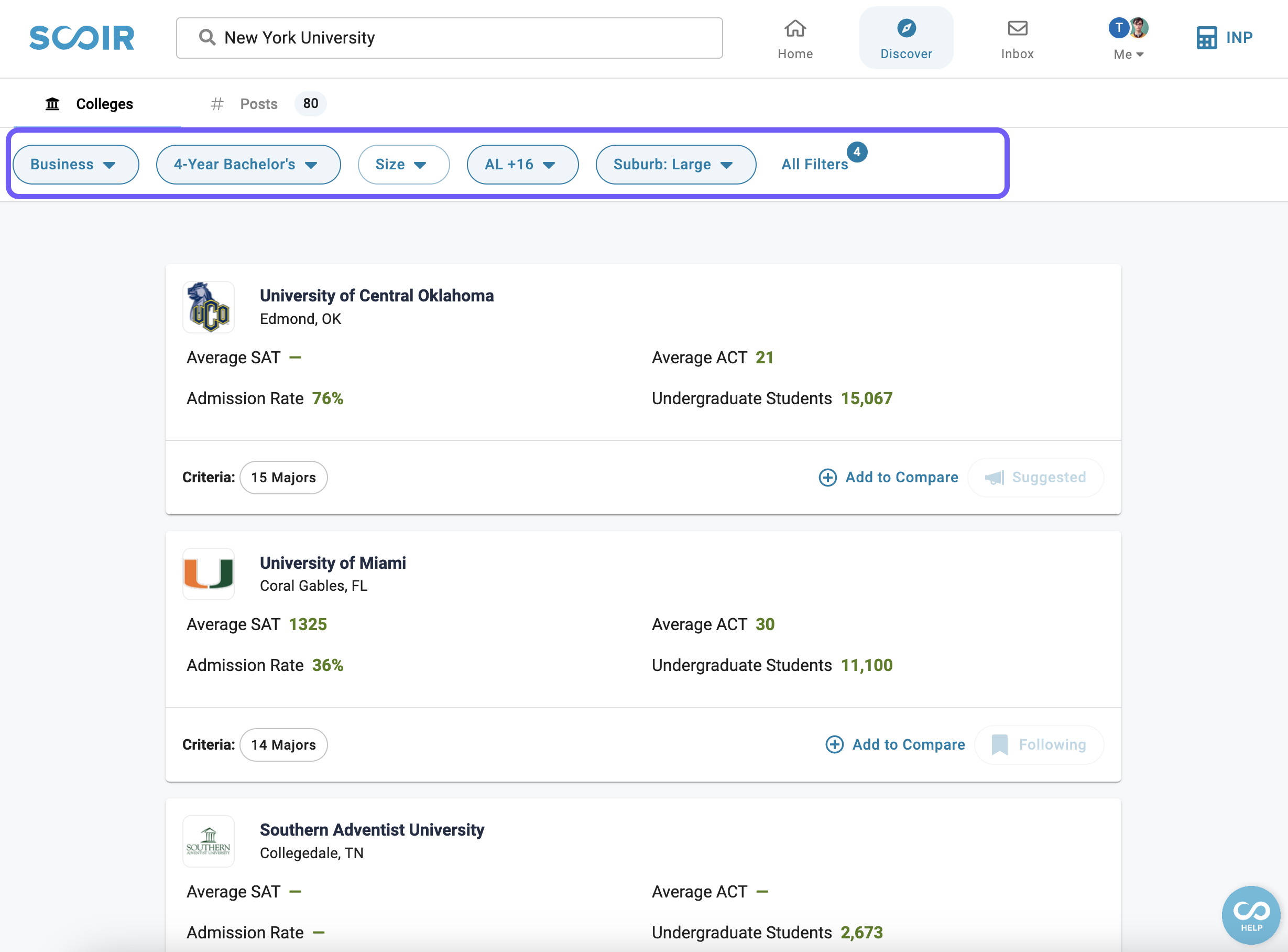Open the Discover compass icon

pos(906,28)
